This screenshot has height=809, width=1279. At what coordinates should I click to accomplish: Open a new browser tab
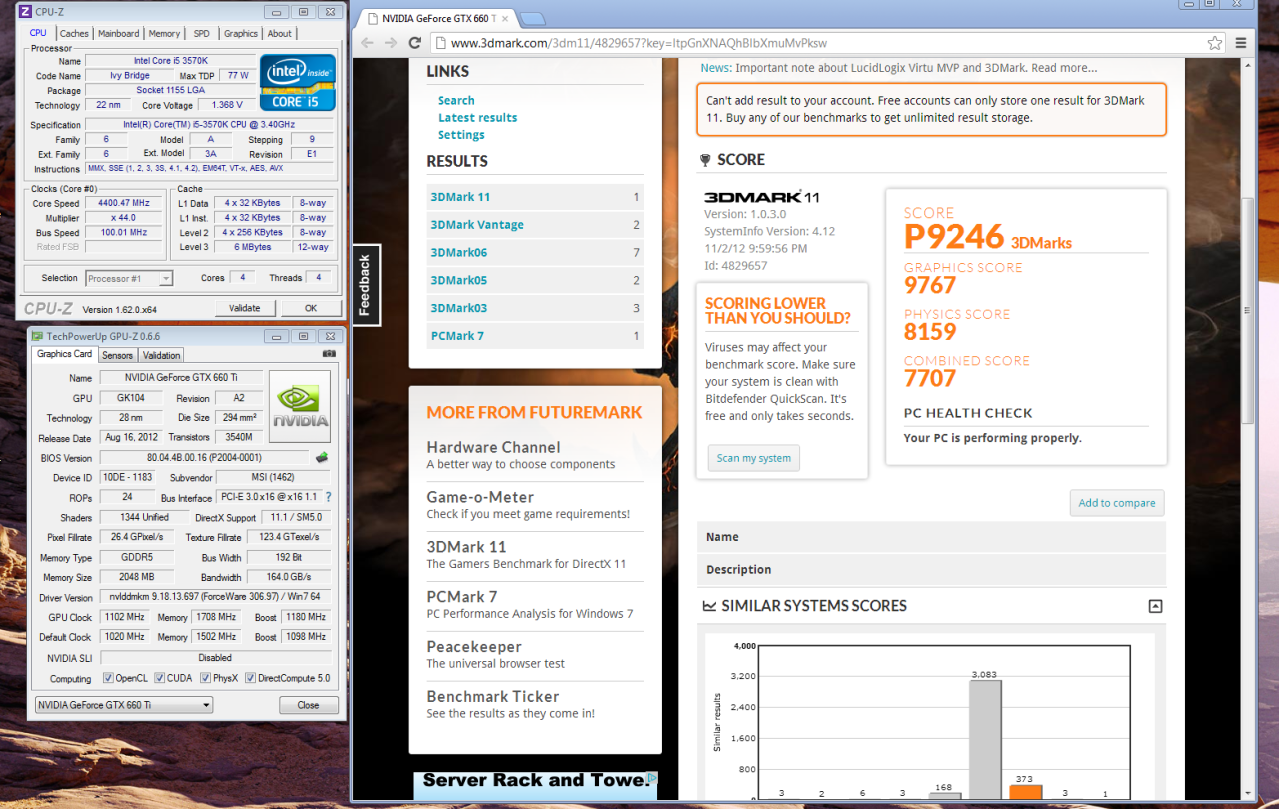[x=533, y=19]
